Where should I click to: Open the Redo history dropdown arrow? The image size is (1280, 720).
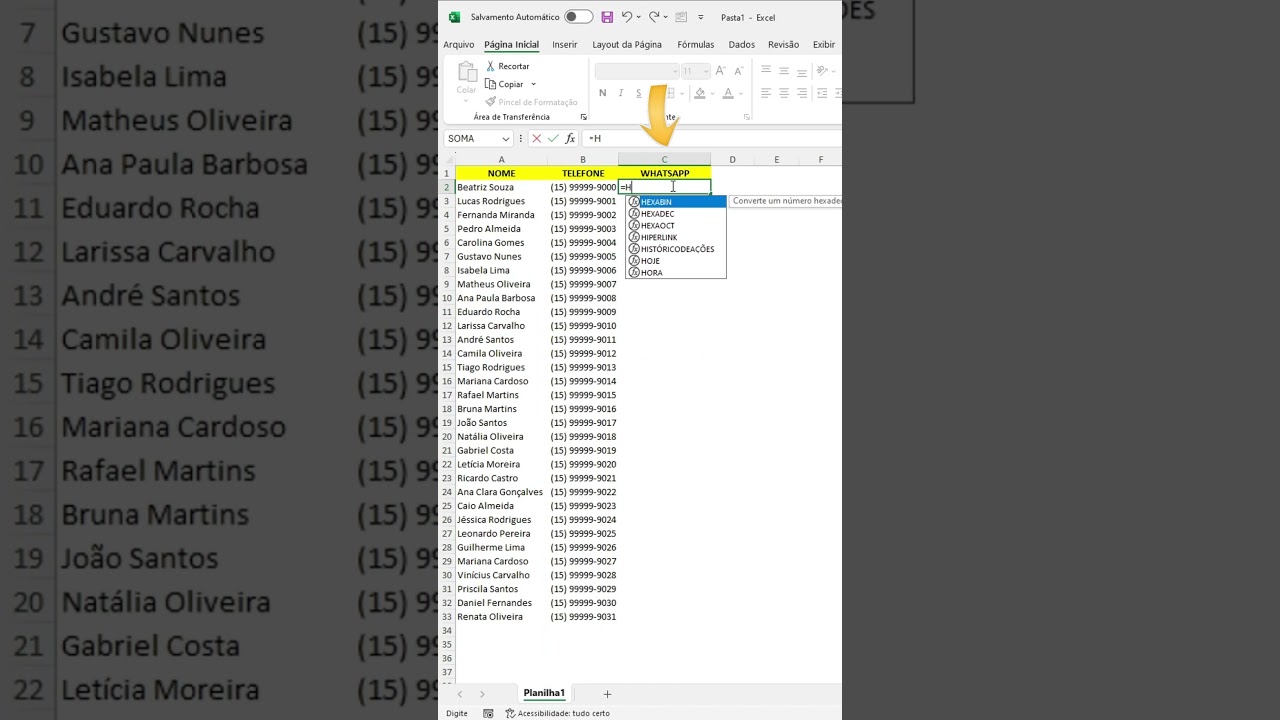pos(666,17)
